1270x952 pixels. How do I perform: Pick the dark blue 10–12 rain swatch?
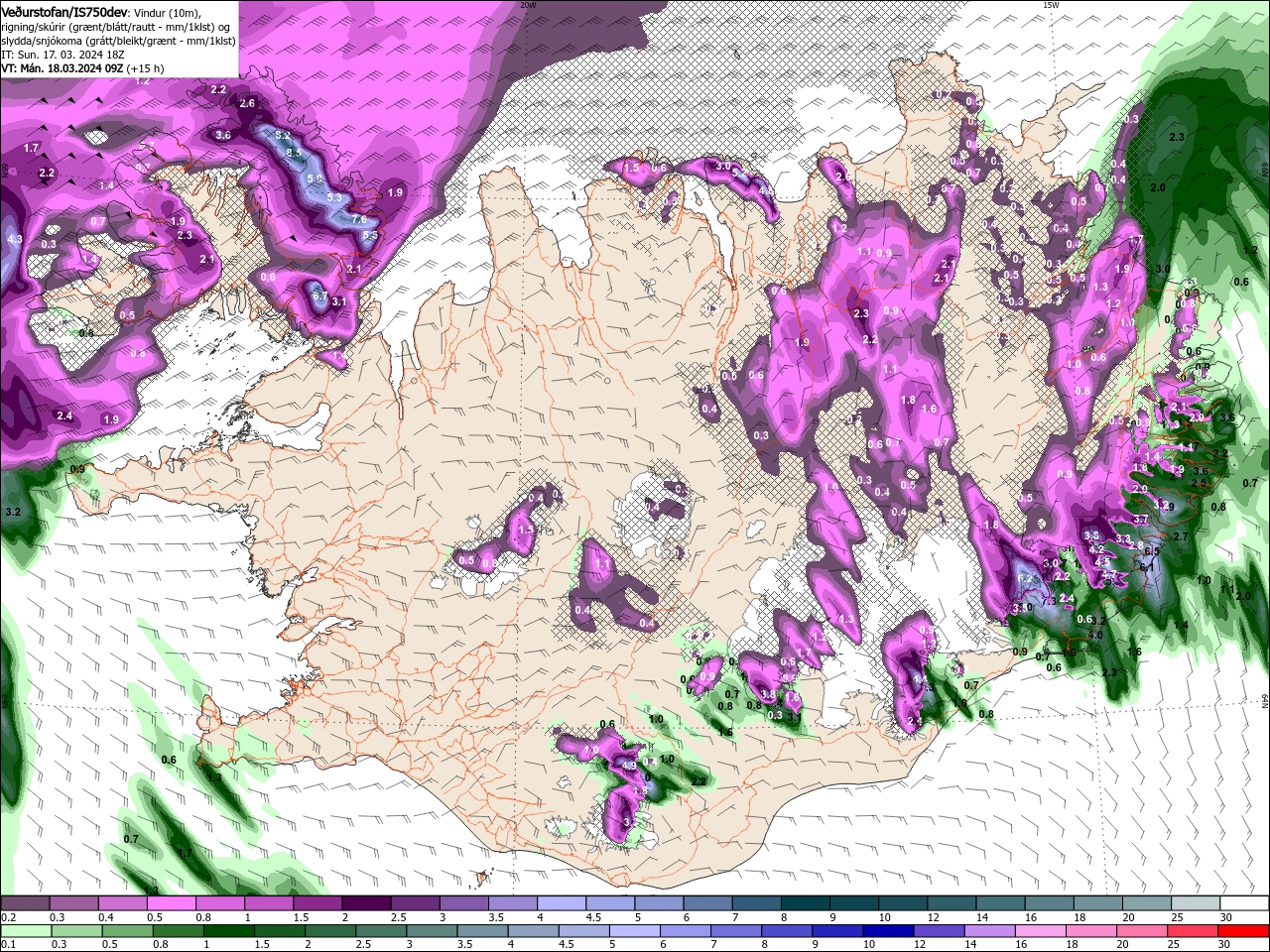pos(887,930)
